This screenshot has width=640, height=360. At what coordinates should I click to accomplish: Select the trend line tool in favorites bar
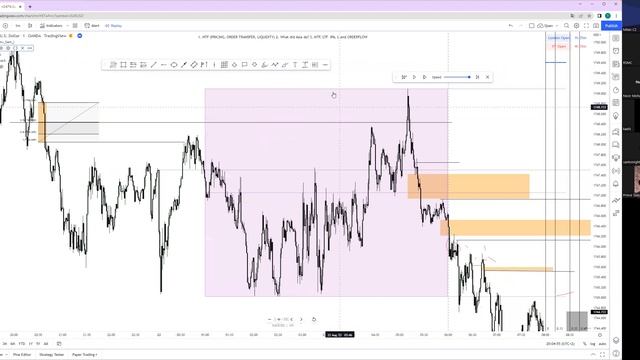[153, 65]
